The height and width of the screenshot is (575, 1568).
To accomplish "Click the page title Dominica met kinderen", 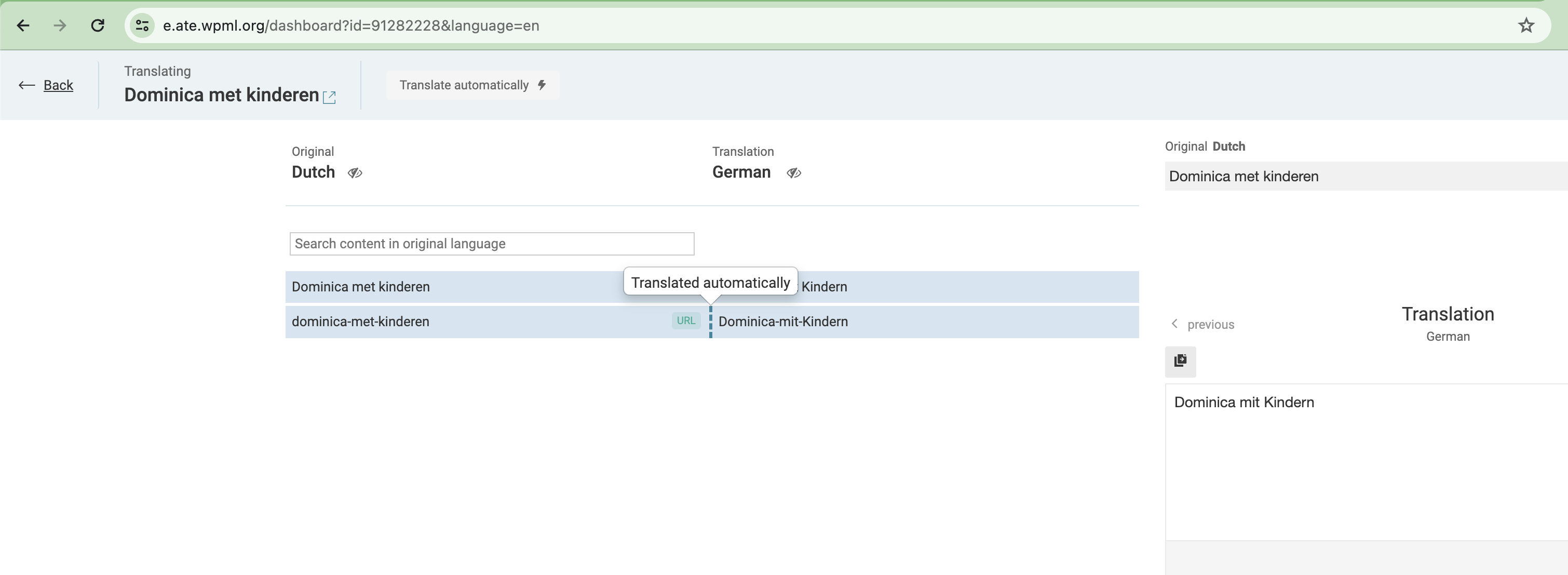I will pos(222,95).
